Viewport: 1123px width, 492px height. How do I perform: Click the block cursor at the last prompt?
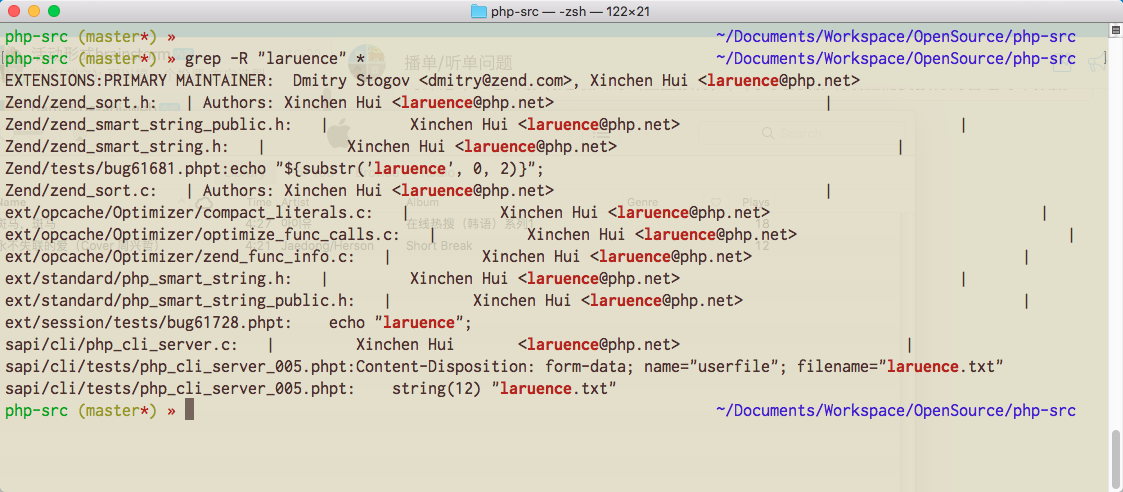189,410
